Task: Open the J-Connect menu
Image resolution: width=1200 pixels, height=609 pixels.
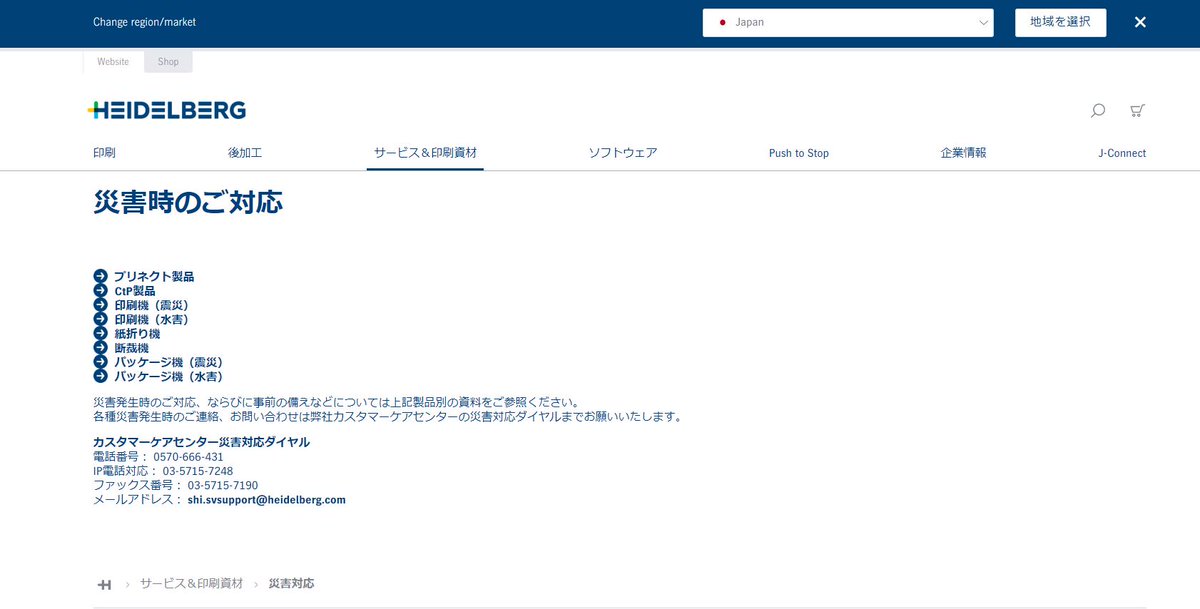Action: (x=1122, y=153)
